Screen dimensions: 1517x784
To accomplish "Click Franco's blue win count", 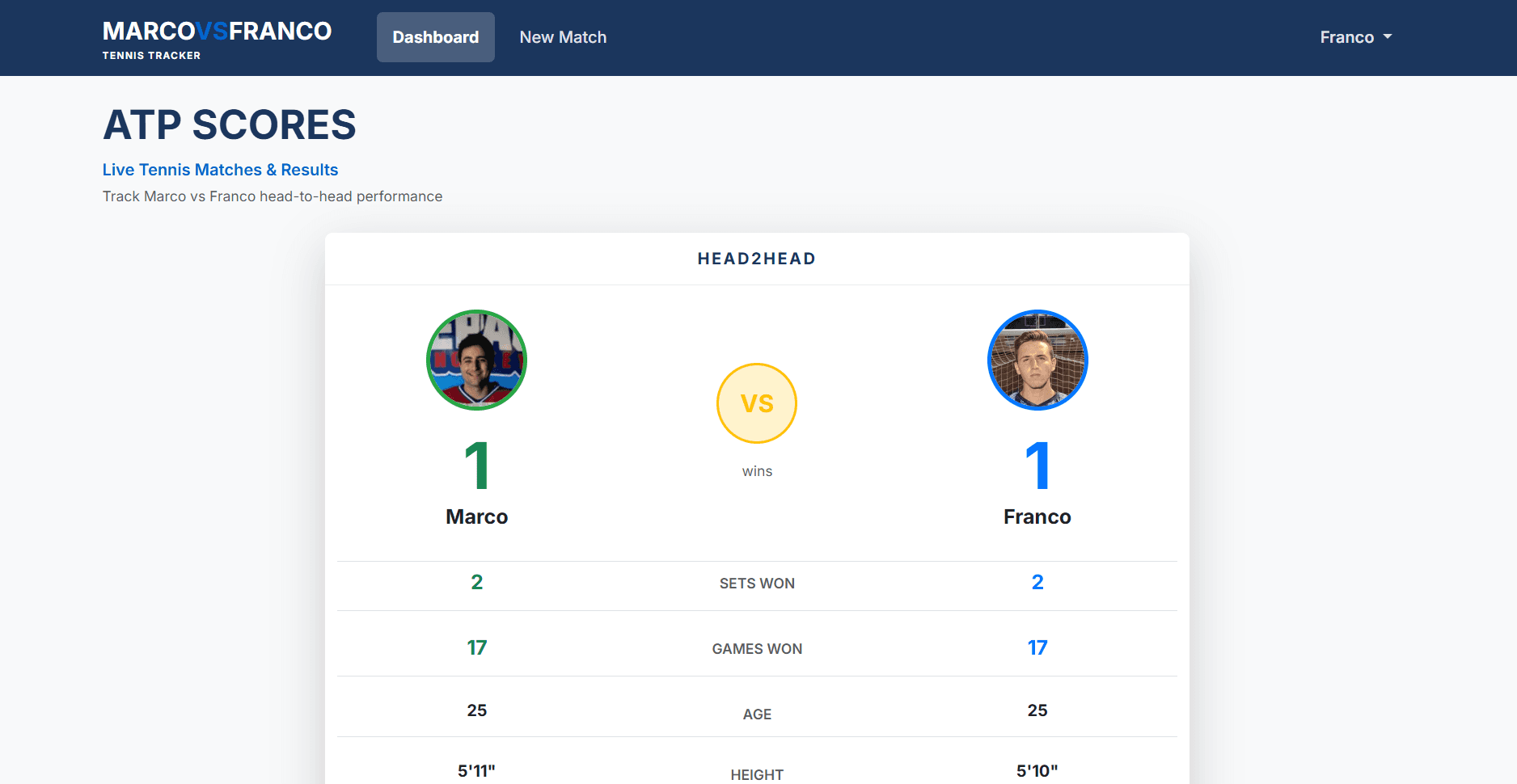I will (x=1037, y=466).
